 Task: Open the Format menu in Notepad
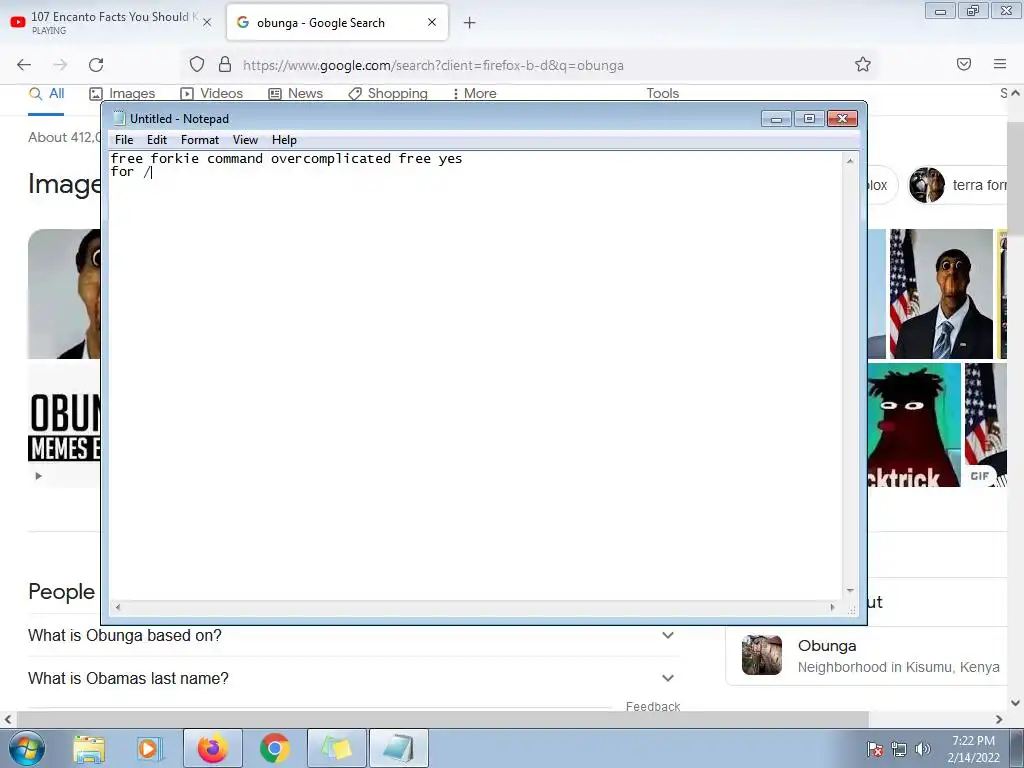tap(200, 140)
